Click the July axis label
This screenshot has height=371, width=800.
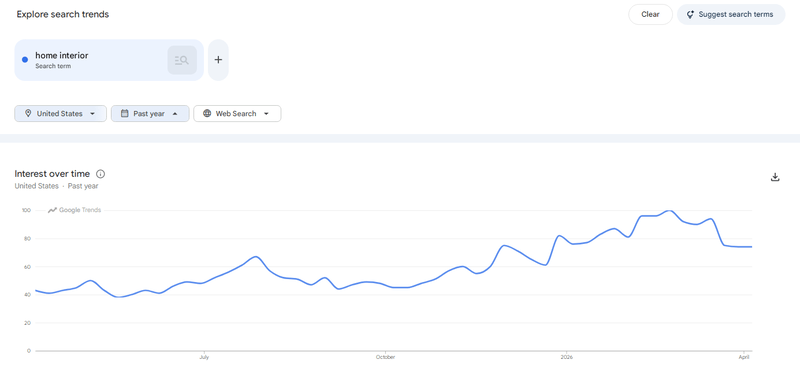(204, 357)
